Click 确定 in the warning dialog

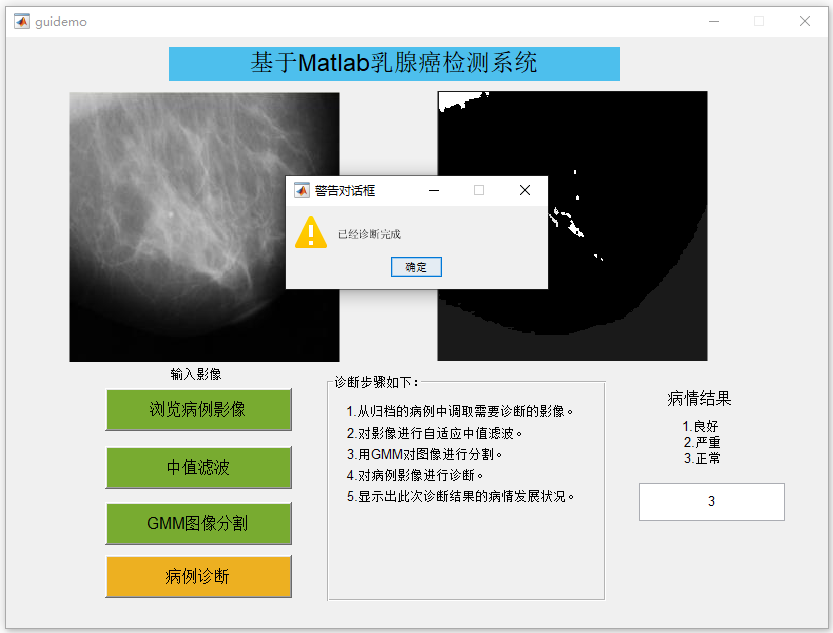(x=416, y=267)
